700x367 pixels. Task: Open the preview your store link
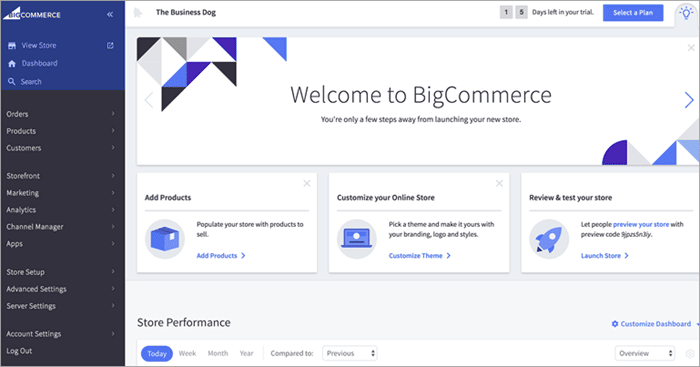tap(641, 224)
